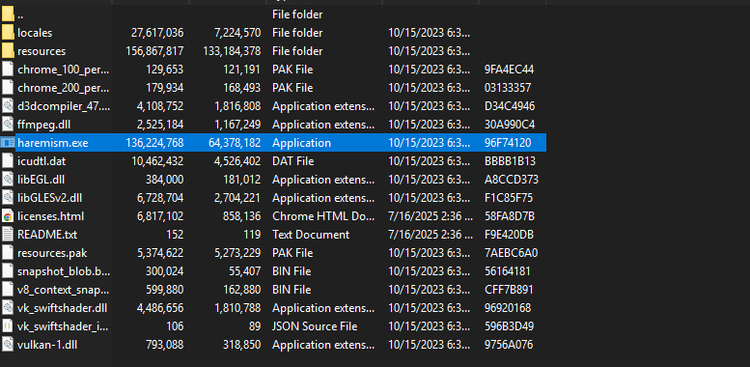Select the d3dcompiler_47... file name

(x=64, y=106)
